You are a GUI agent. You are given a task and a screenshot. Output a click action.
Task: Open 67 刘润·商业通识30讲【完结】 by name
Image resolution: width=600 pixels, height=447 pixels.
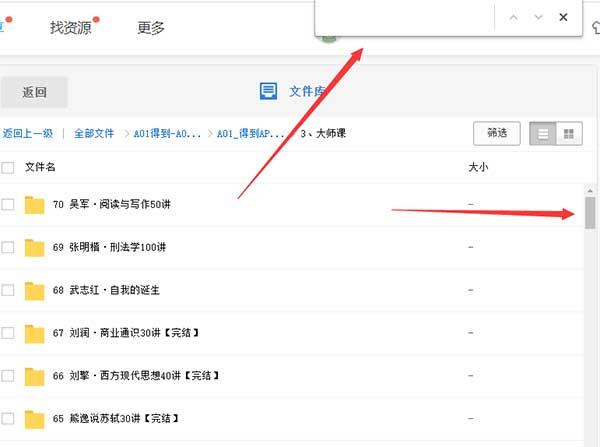(126, 333)
